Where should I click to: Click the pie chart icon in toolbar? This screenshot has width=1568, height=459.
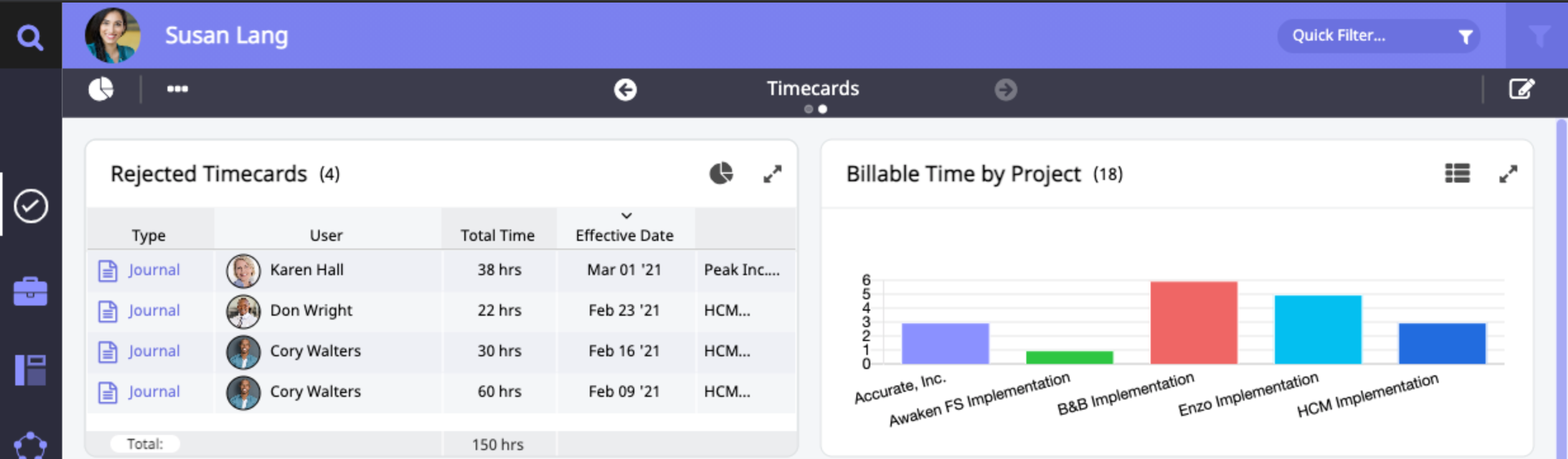pos(101,89)
